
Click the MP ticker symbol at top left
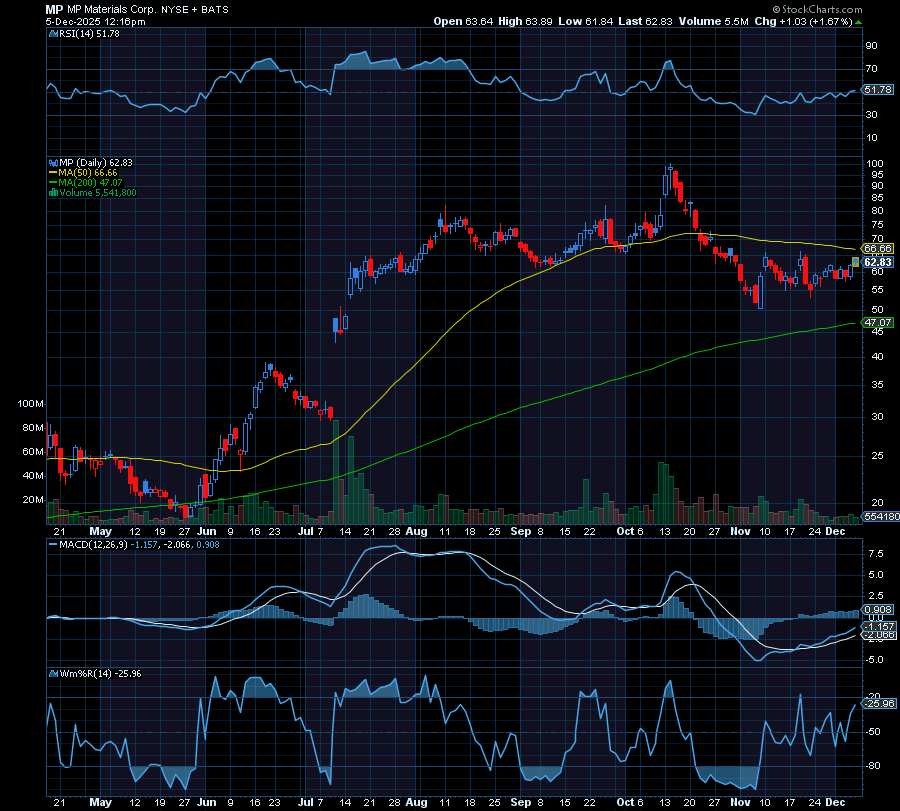[55, 8]
